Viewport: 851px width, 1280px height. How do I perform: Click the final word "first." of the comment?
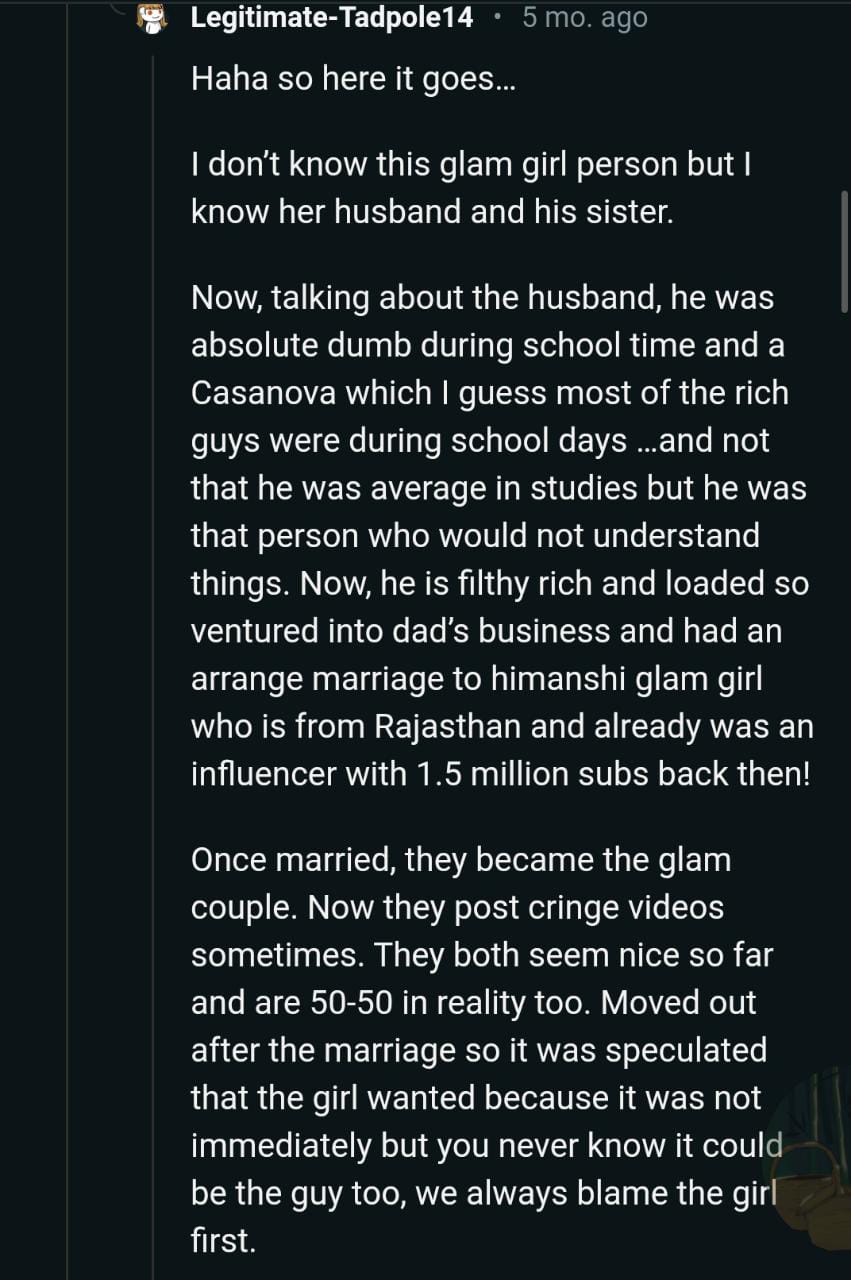223,1241
